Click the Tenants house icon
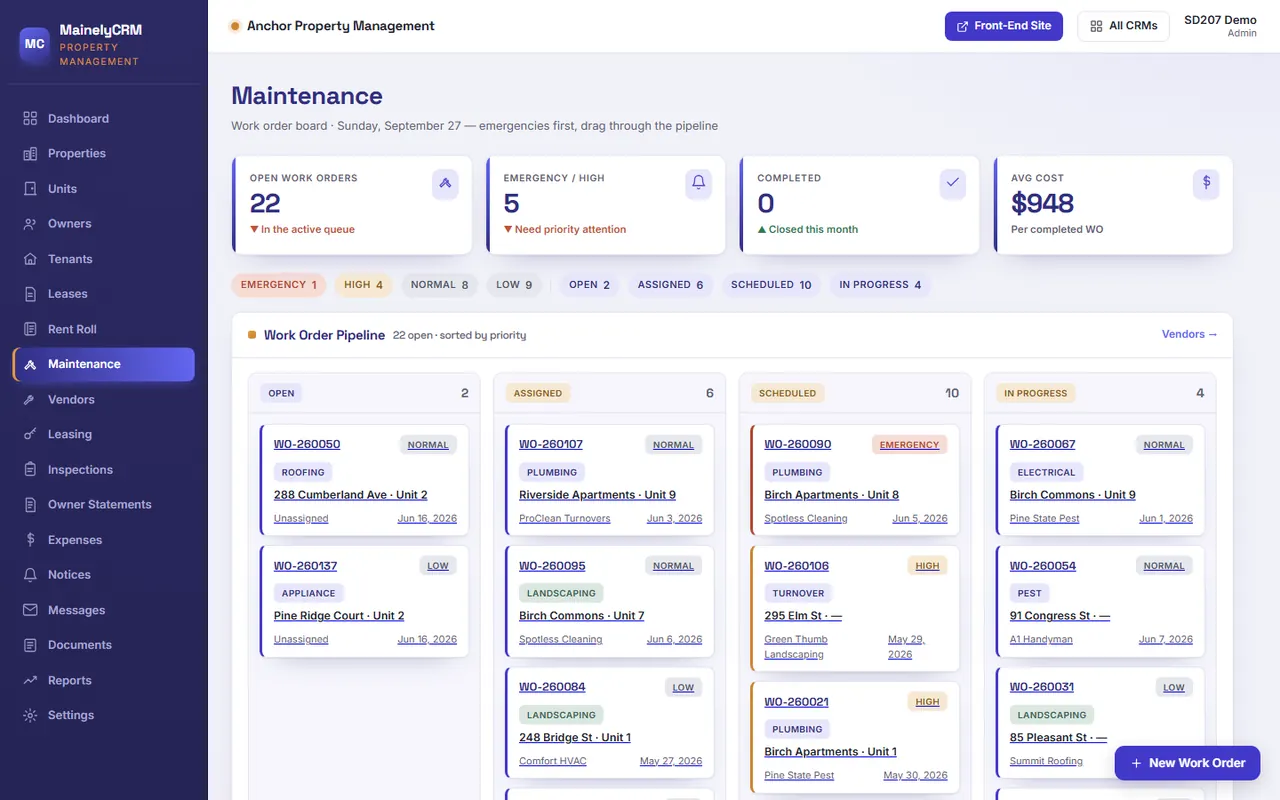Screen dimensions: 1280x800 [30, 259]
